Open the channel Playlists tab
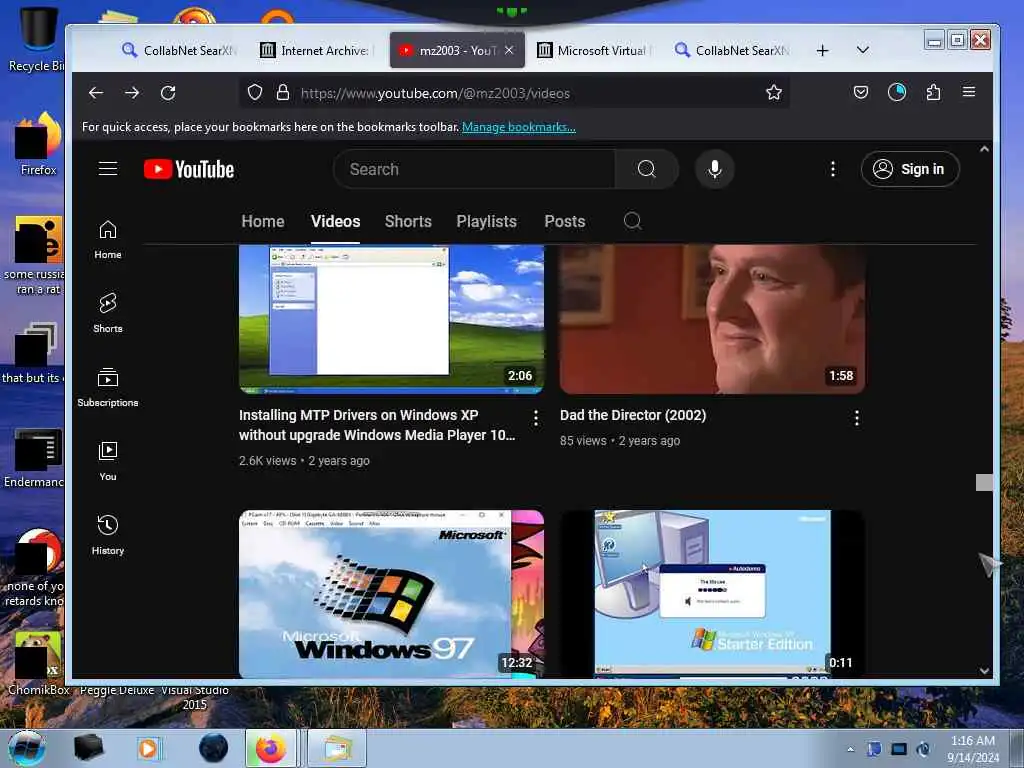Screen dimensions: 1024x768 [487, 221]
